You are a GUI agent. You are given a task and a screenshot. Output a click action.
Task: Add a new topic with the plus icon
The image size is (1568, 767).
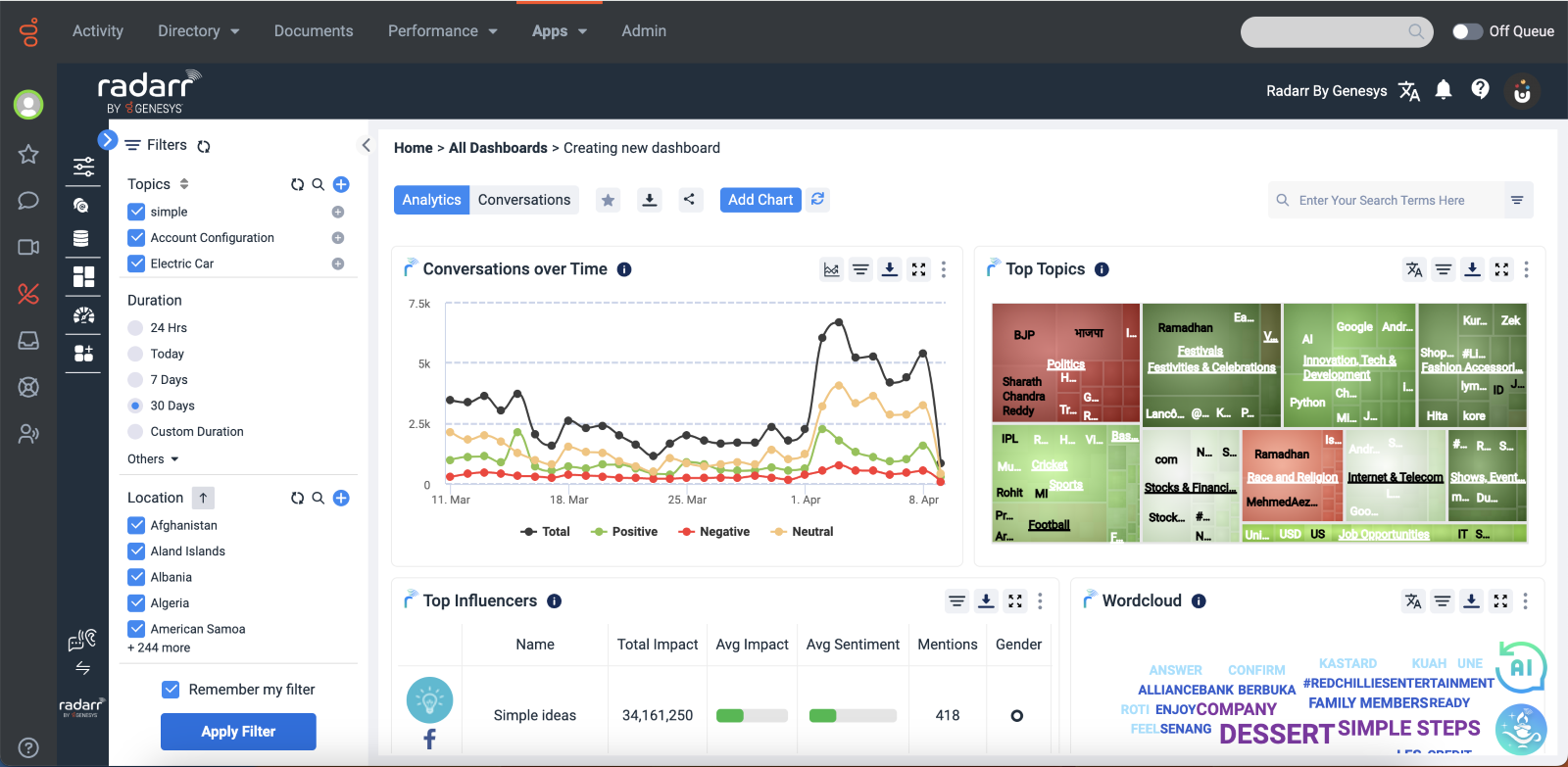point(341,184)
